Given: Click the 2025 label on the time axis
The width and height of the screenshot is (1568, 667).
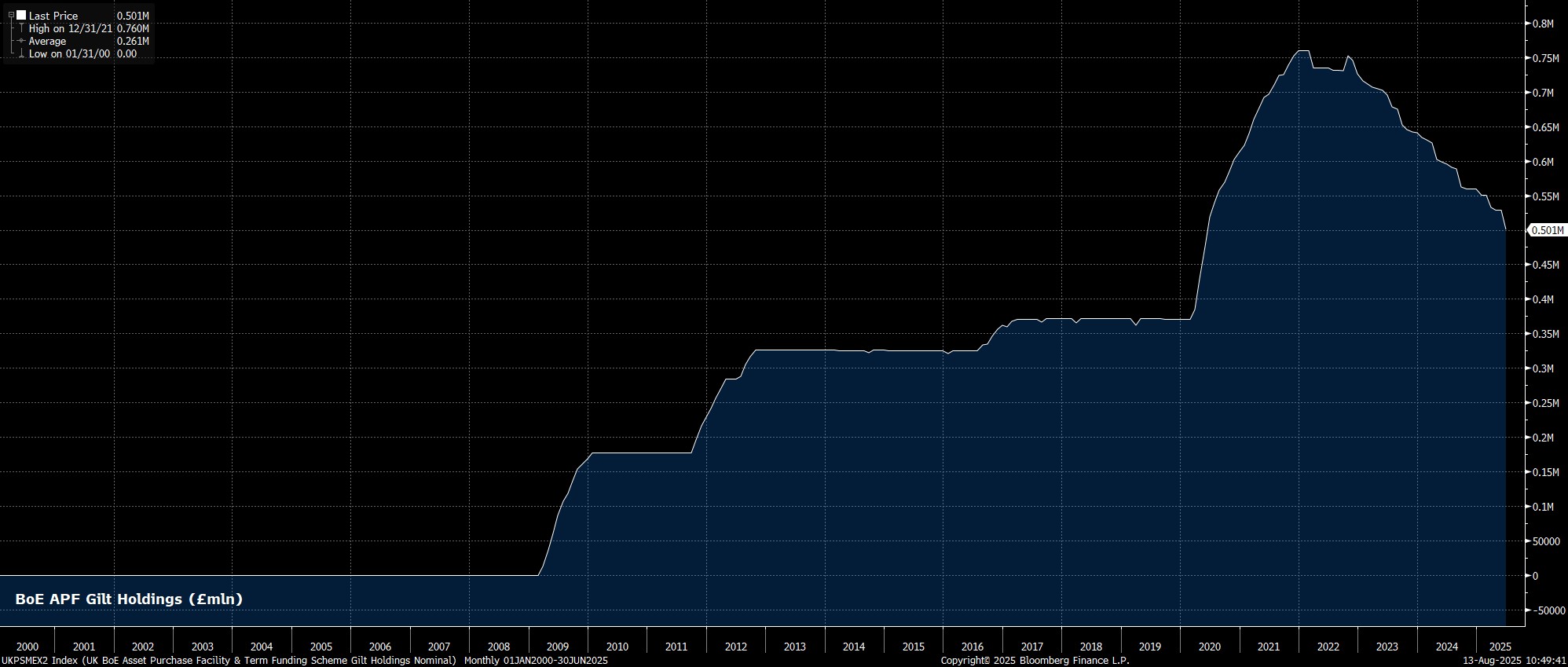Looking at the screenshot, I should 1500,647.
